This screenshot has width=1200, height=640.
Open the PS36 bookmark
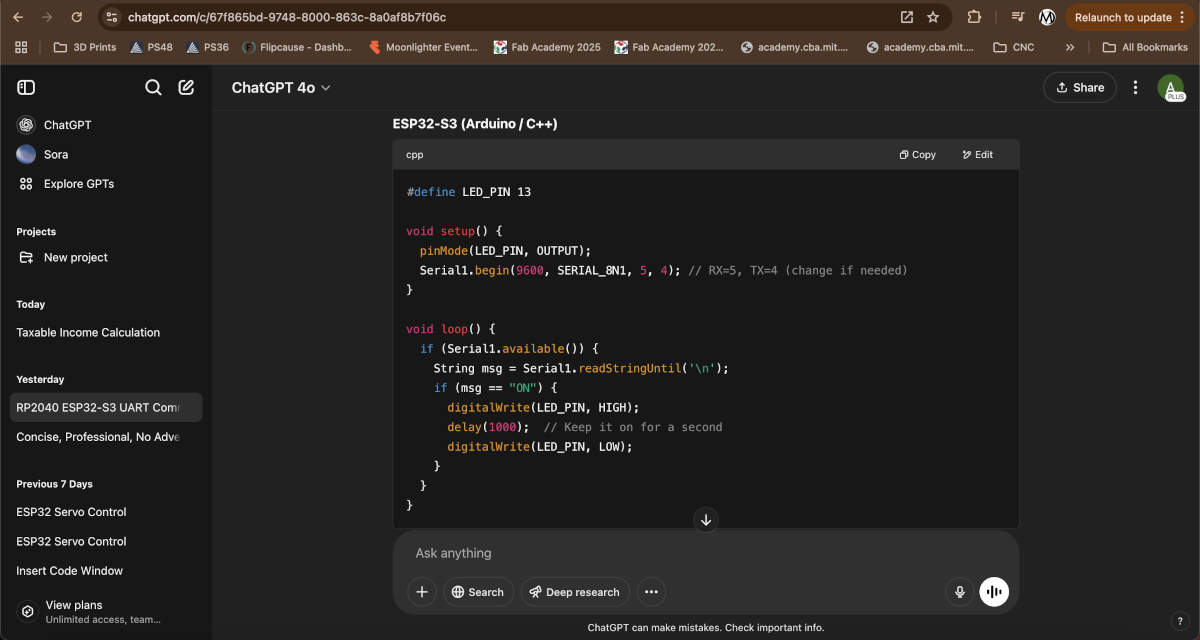pos(207,47)
